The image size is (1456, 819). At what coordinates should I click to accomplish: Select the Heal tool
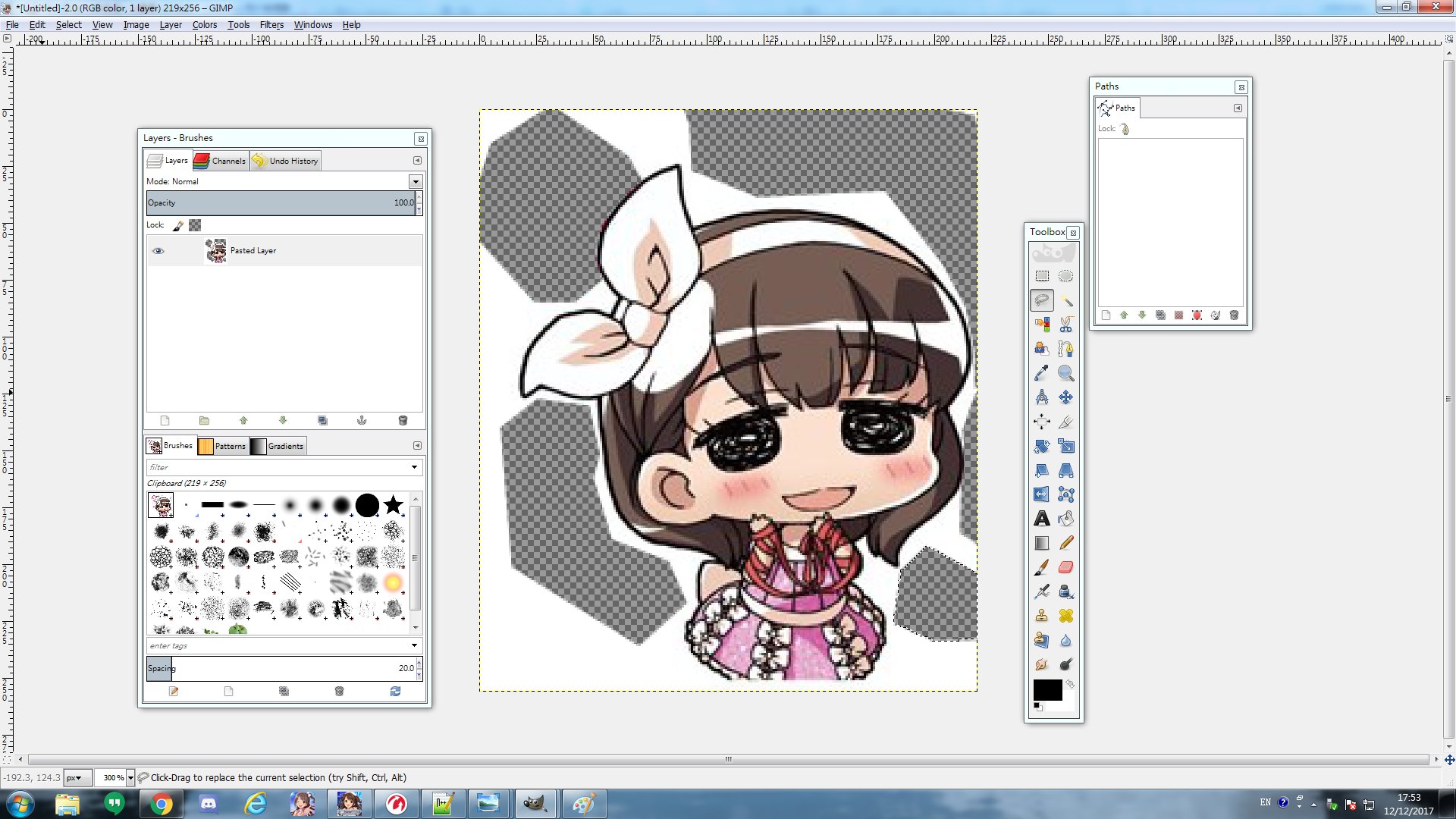point(1065,616)
